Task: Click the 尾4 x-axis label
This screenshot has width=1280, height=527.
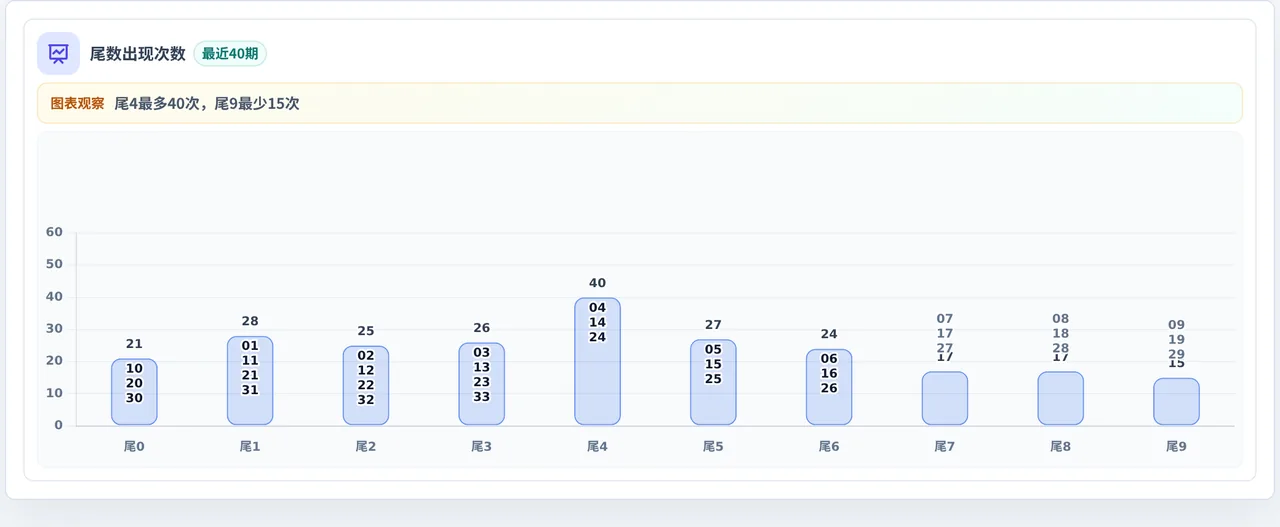Action: tap(597, 447)
